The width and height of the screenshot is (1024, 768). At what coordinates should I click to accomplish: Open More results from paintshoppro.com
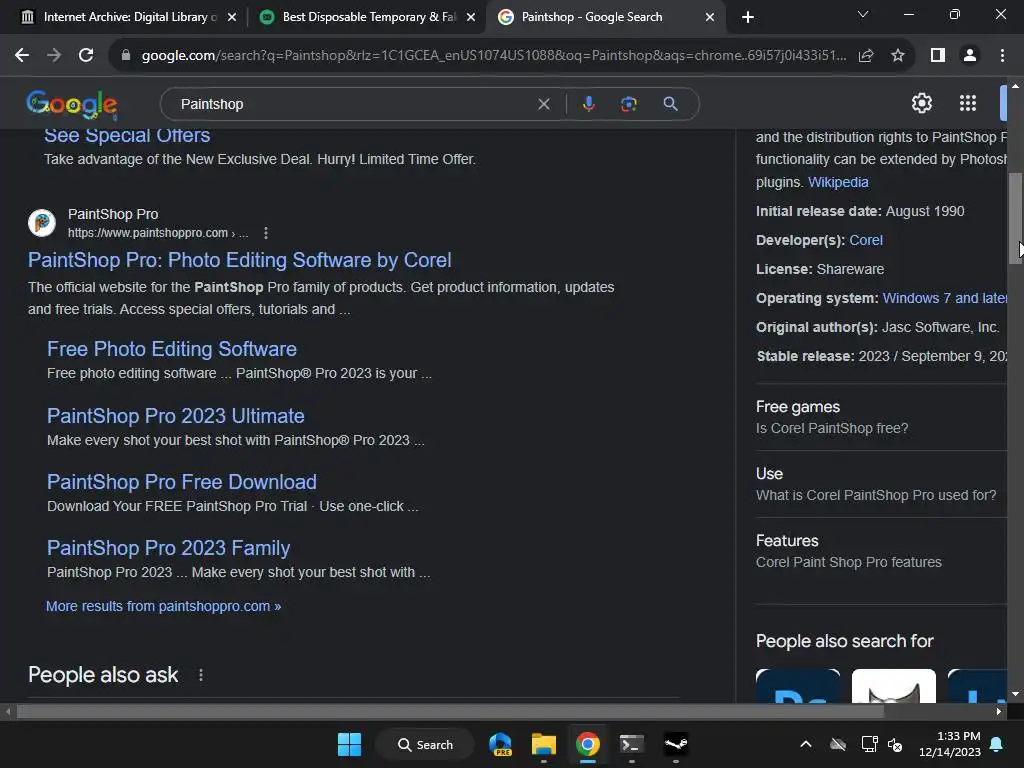[163, 606]
